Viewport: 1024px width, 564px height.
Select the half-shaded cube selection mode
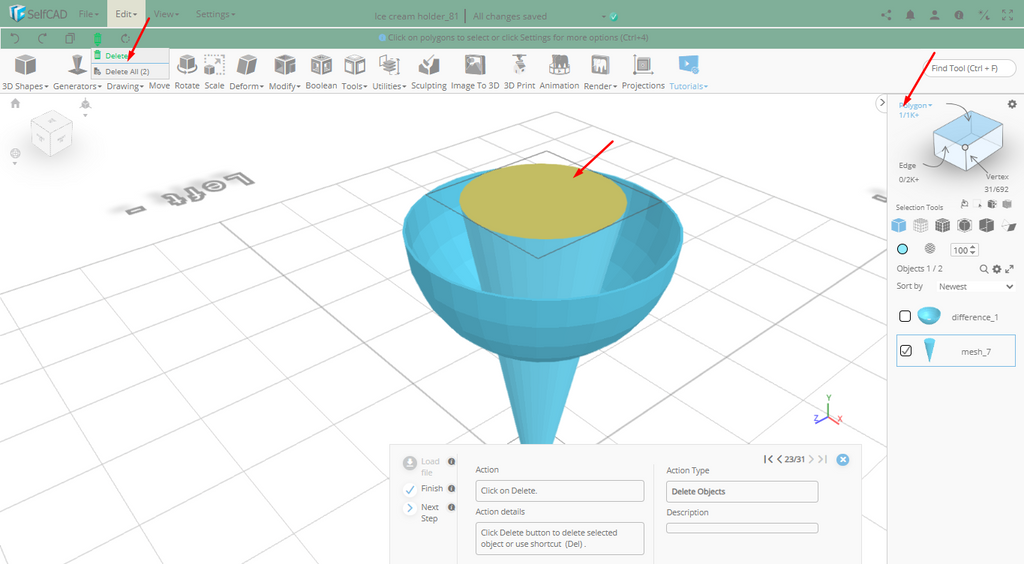[x=986, y=225]
